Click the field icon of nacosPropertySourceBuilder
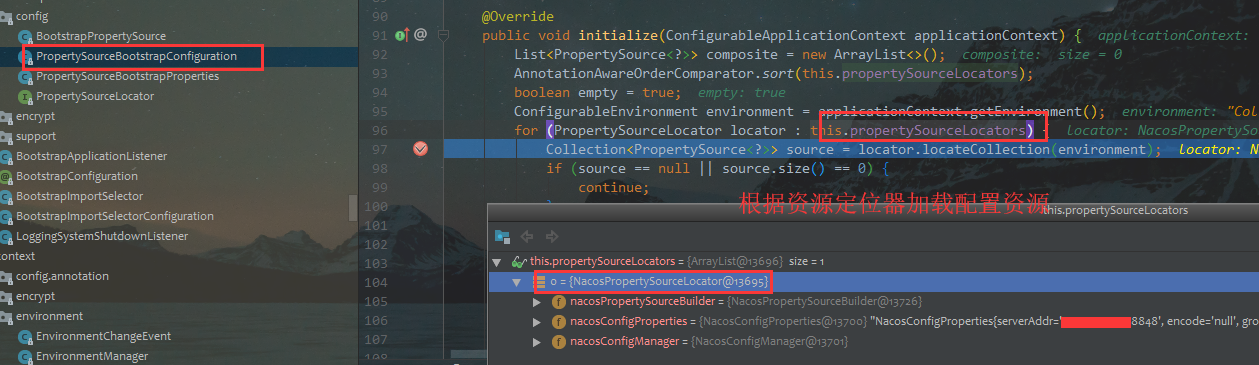Screen dimensions: 1259x365 559,301
